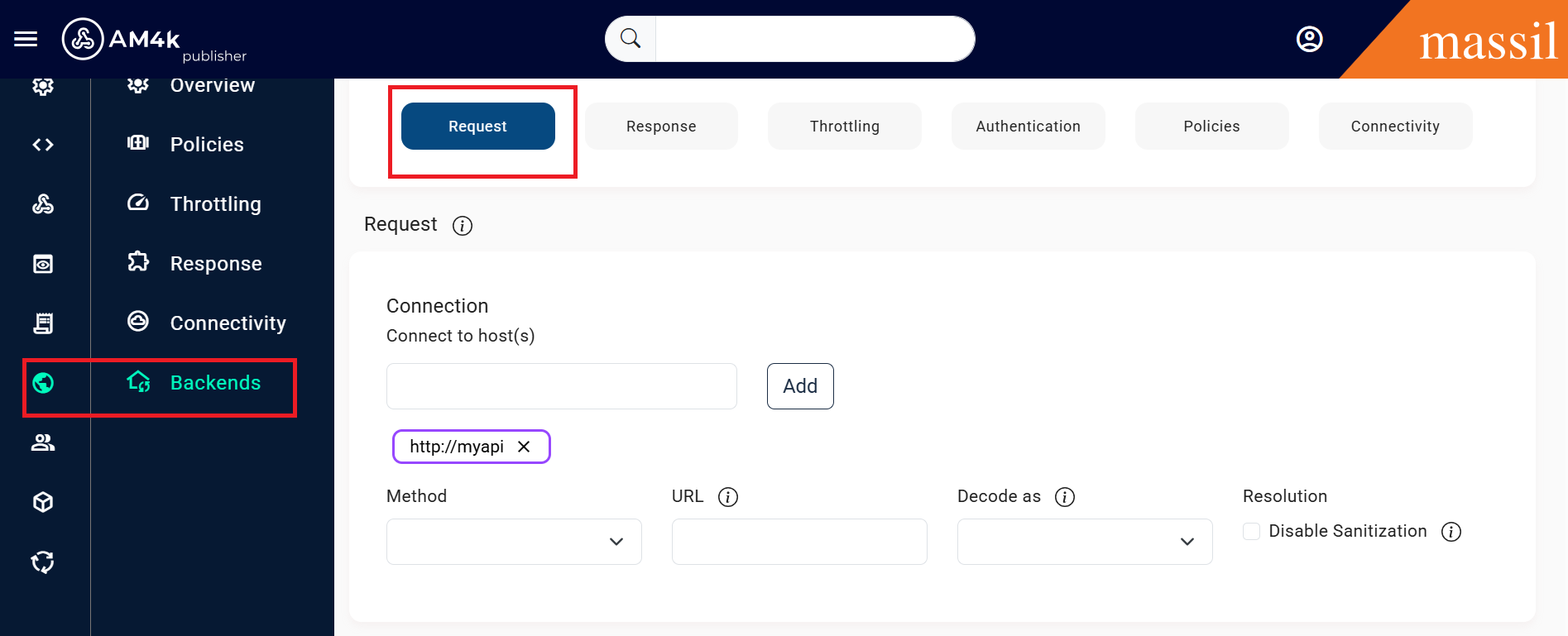
Task: Click the code brackets sidebar icon
Action: (x=43, y=145)
